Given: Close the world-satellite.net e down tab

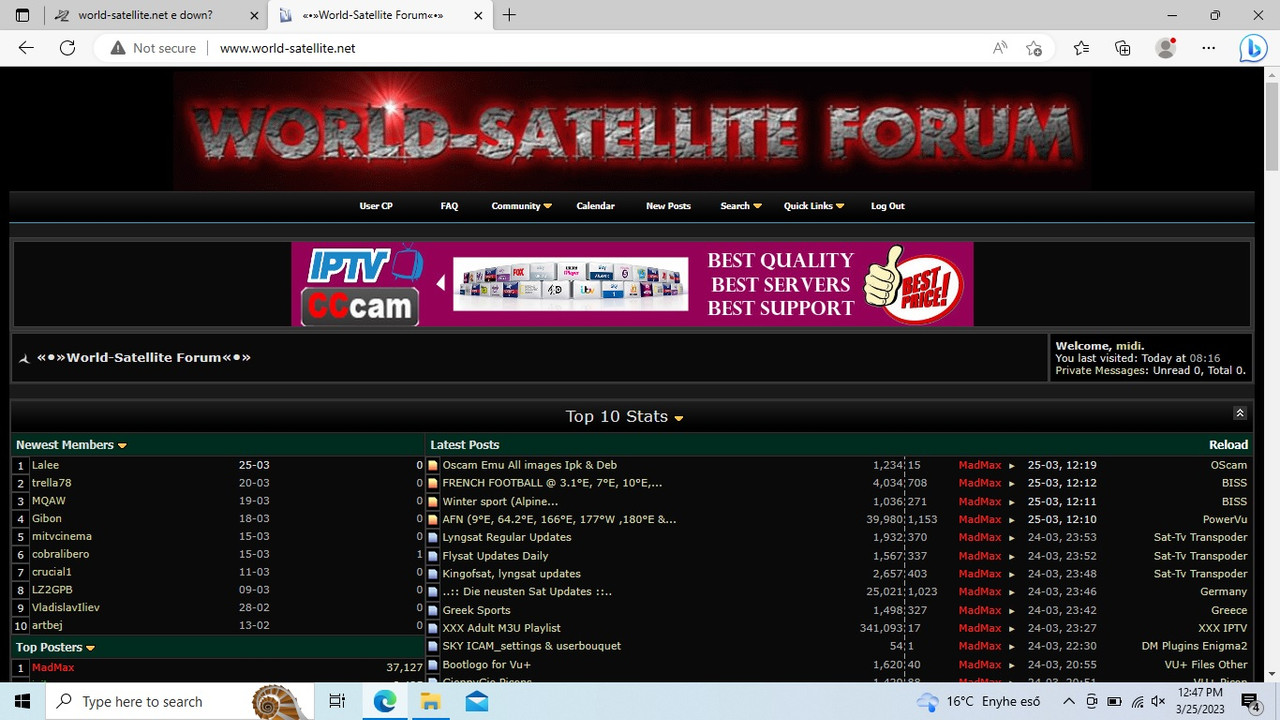Looking at the screenshot, I should click(254, 15).
